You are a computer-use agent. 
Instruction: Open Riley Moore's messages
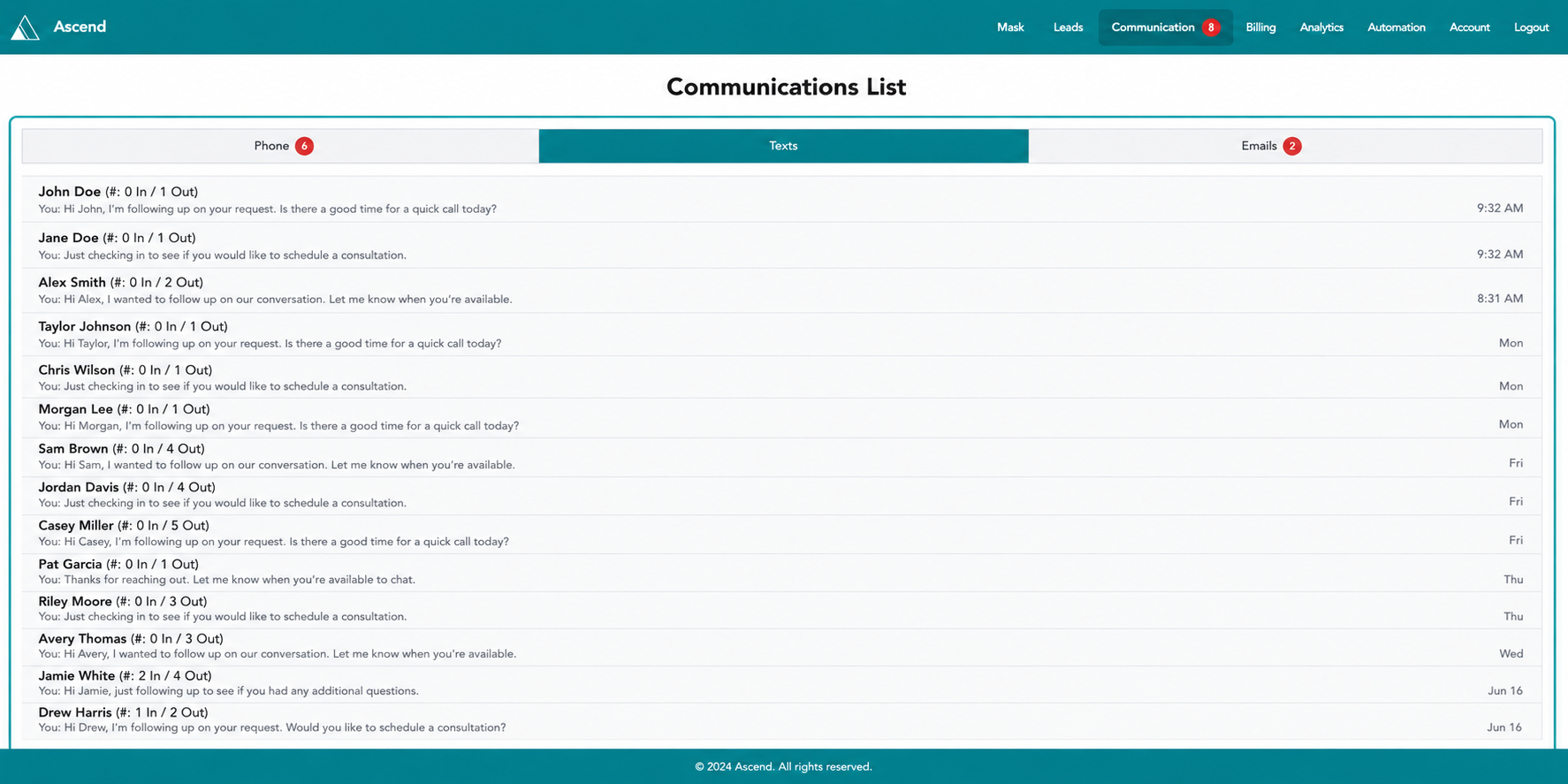click(x=781, y=609)
